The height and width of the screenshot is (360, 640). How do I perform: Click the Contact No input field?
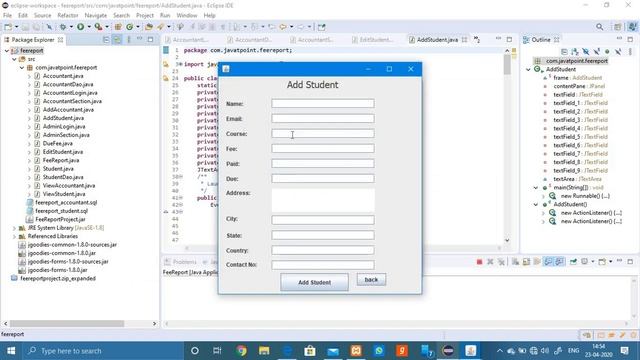click(x=323, y=265)
